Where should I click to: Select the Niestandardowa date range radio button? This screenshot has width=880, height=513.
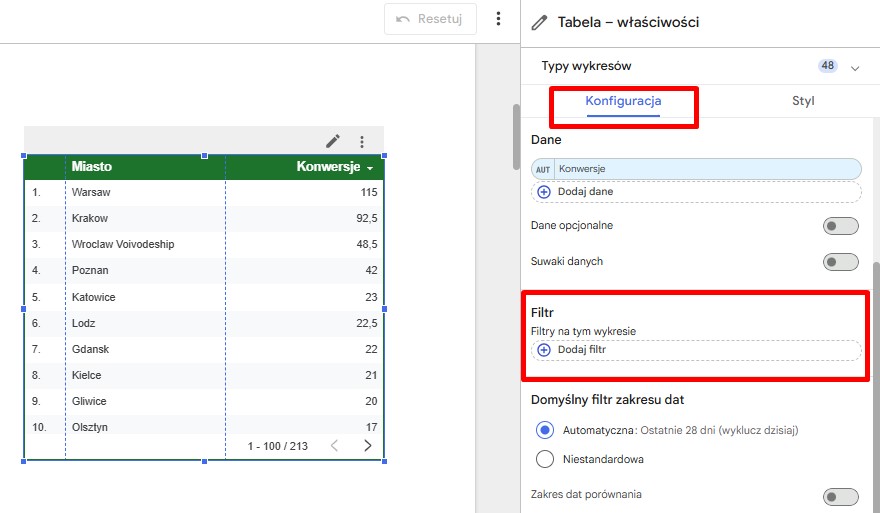point(544,459)
